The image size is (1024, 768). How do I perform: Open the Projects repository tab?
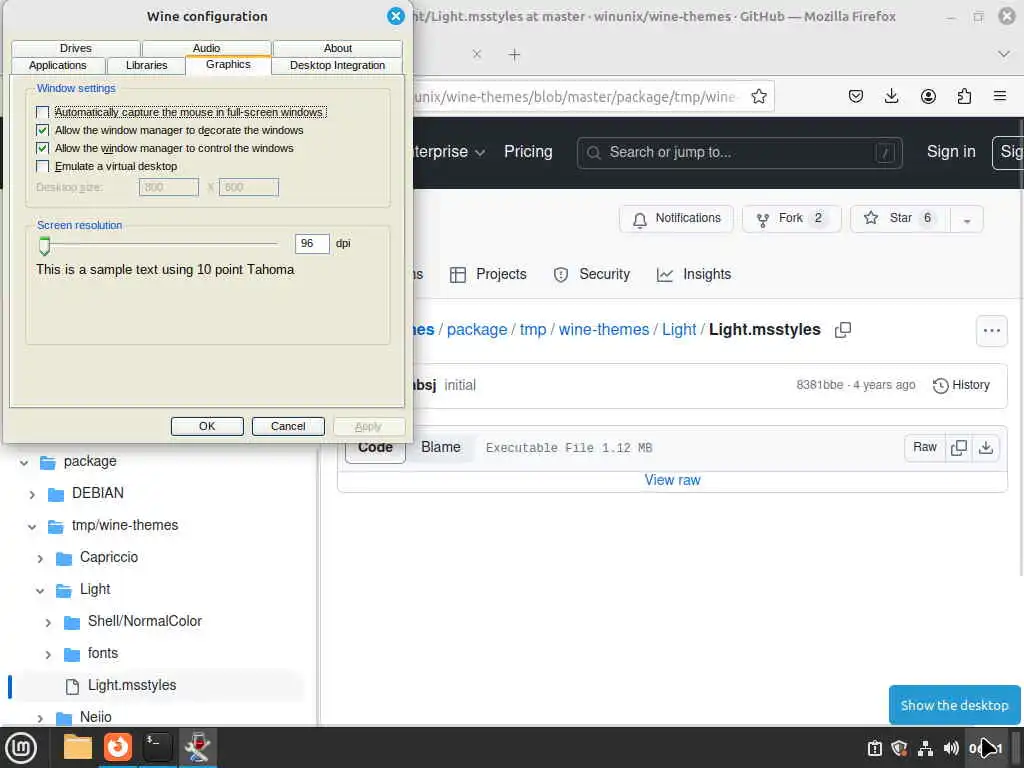(488, 274)
